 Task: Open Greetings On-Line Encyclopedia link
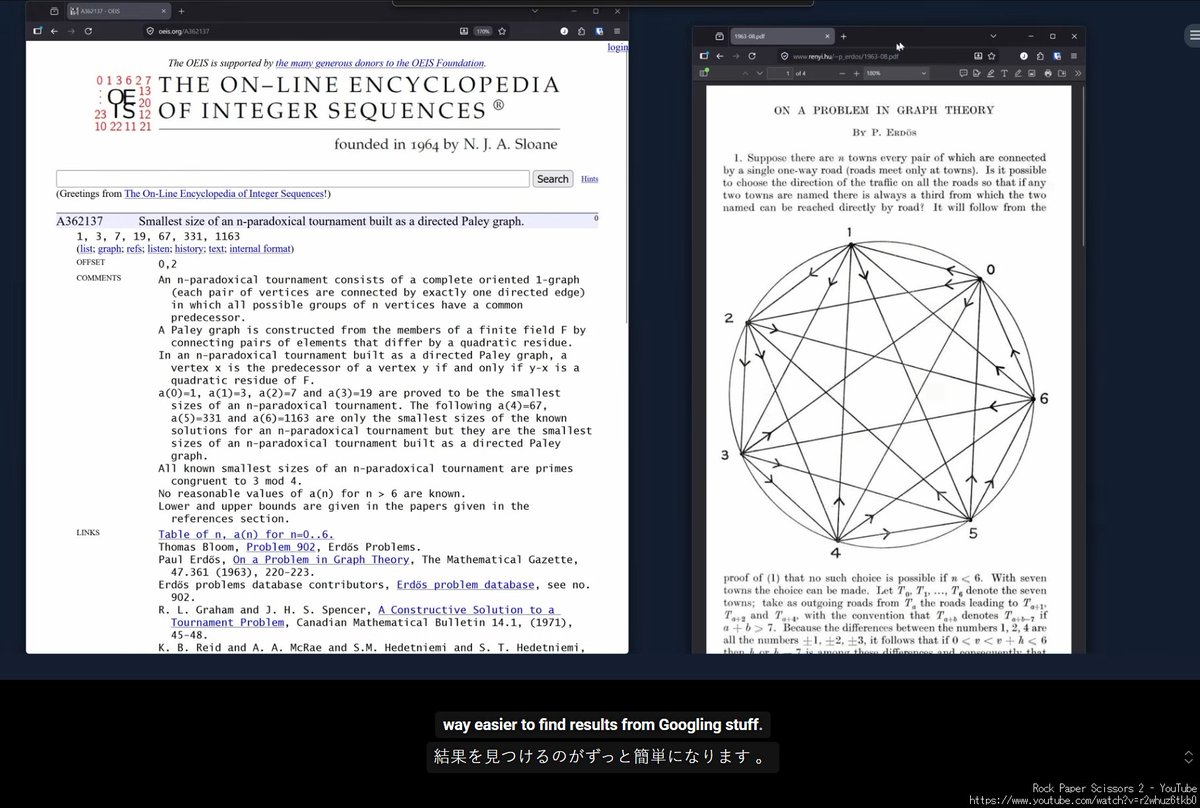point(225,194)
